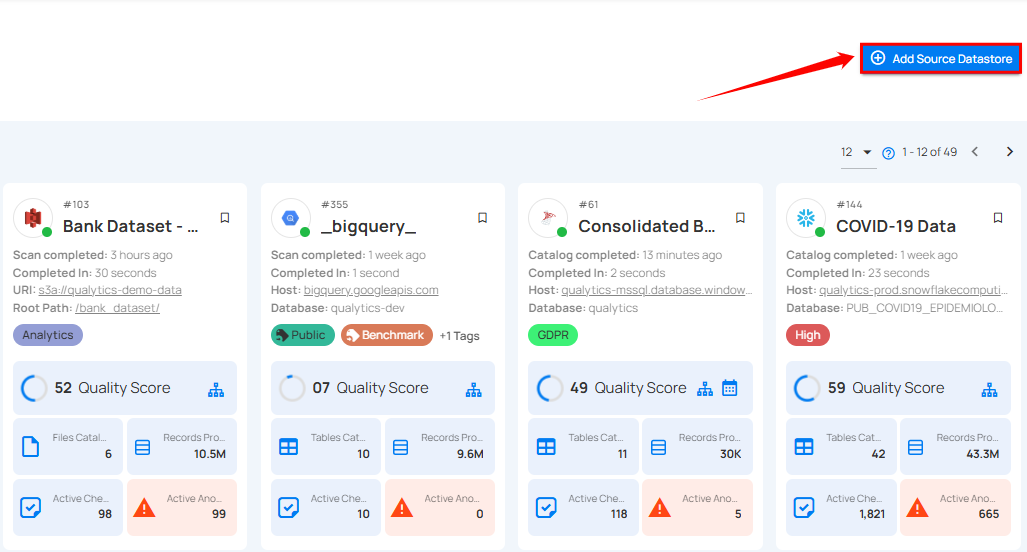Click Active Anomalies warning icon on Bank Dataset

click(144, 507)
